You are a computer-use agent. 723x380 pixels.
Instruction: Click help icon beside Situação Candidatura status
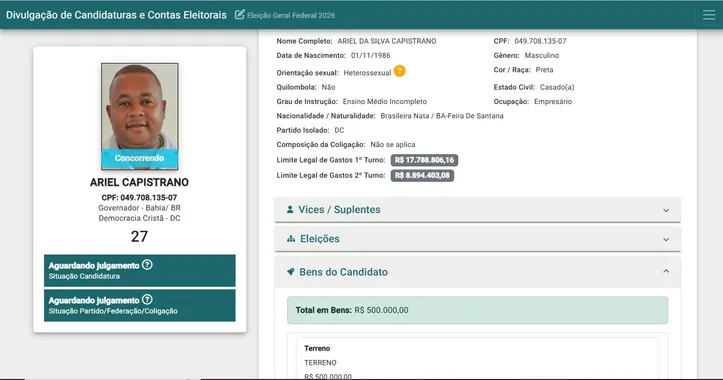[147, 265]
